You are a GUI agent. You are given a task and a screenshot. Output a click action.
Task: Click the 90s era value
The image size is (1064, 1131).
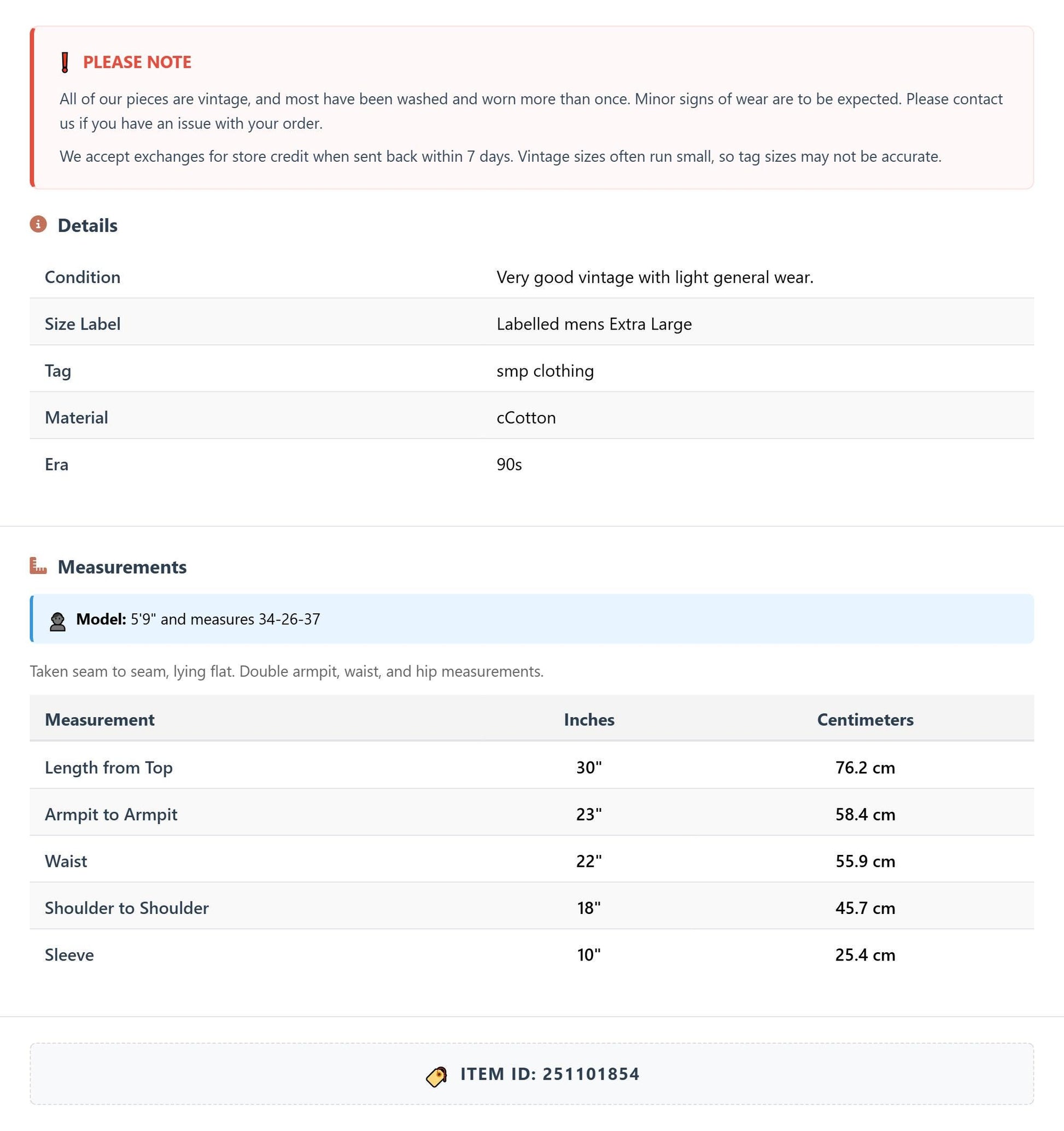coord(509,464)
